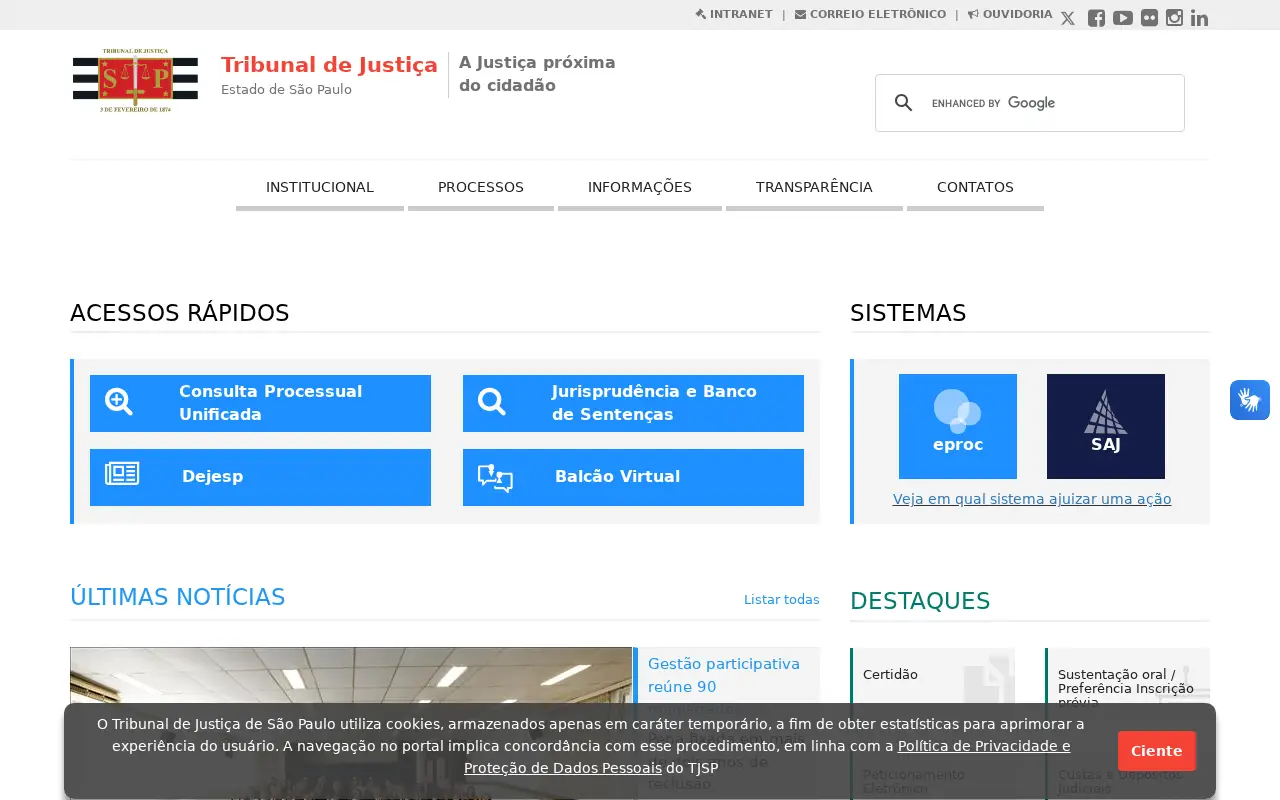Click the TJSP coat of arms logo
Screen dimensions: 1280x800
pos(135,80)
